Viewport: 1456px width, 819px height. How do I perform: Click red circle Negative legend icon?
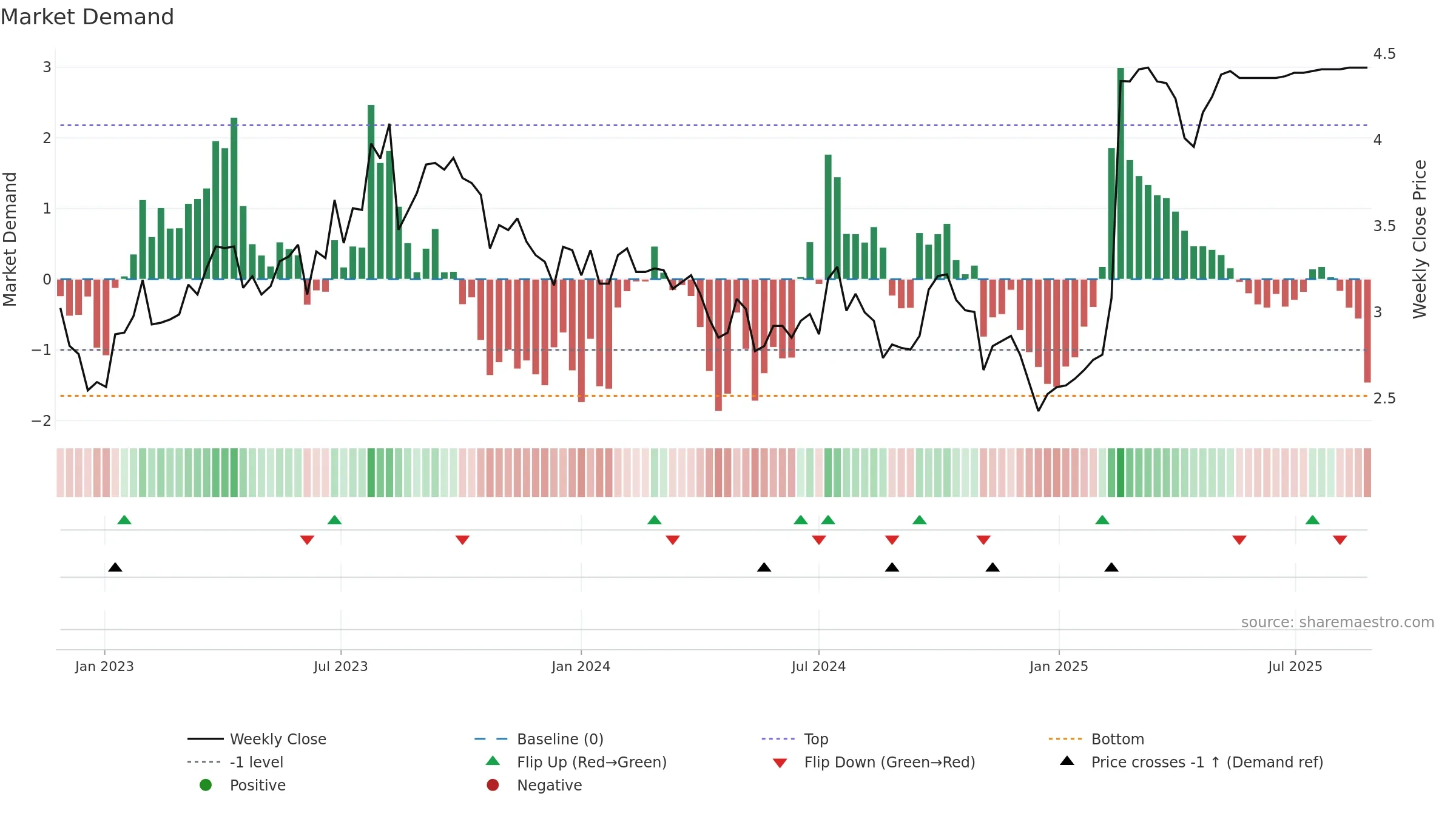(493, 785)
